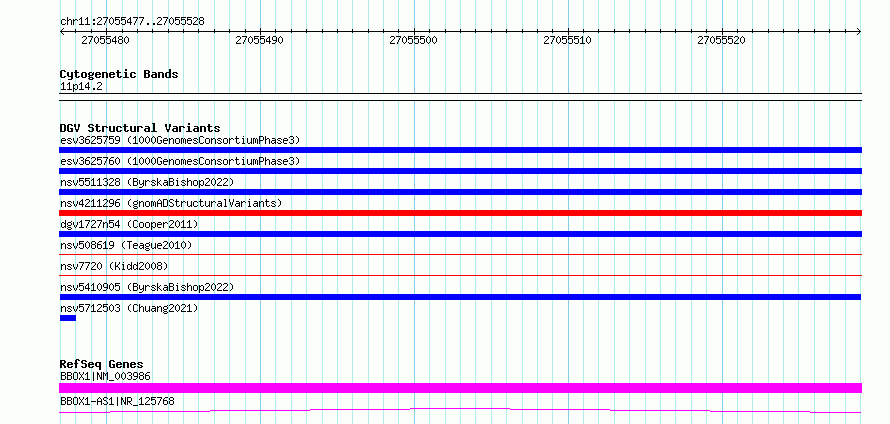Open variant nsv508619 Teague2010 label
Viewport: 890px width, 424px height.
click(126, 245)
